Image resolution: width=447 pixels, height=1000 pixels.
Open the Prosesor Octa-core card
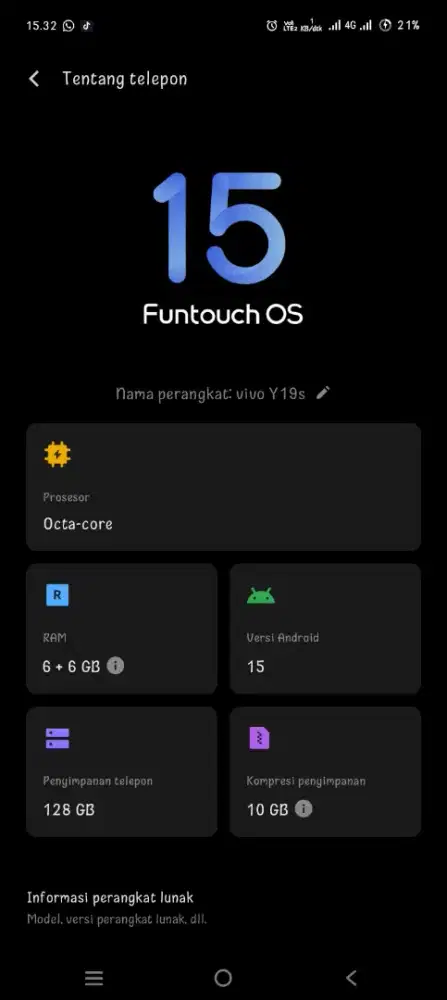tap(223, 487)
